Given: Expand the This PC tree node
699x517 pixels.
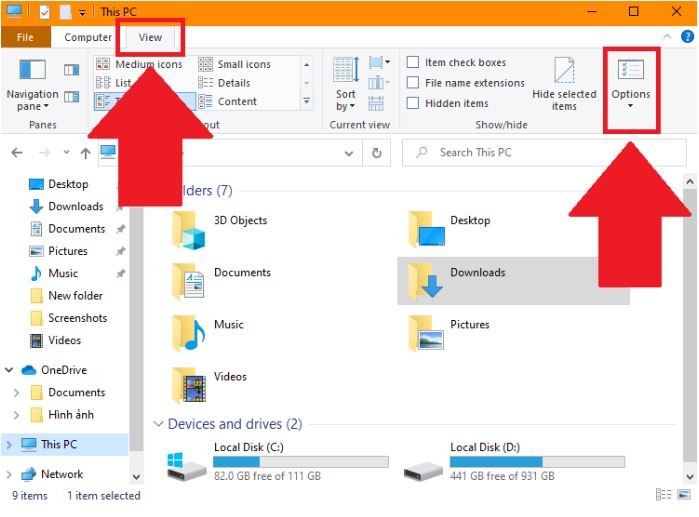Looking at the screenshot, I should [x=9, y=445].
